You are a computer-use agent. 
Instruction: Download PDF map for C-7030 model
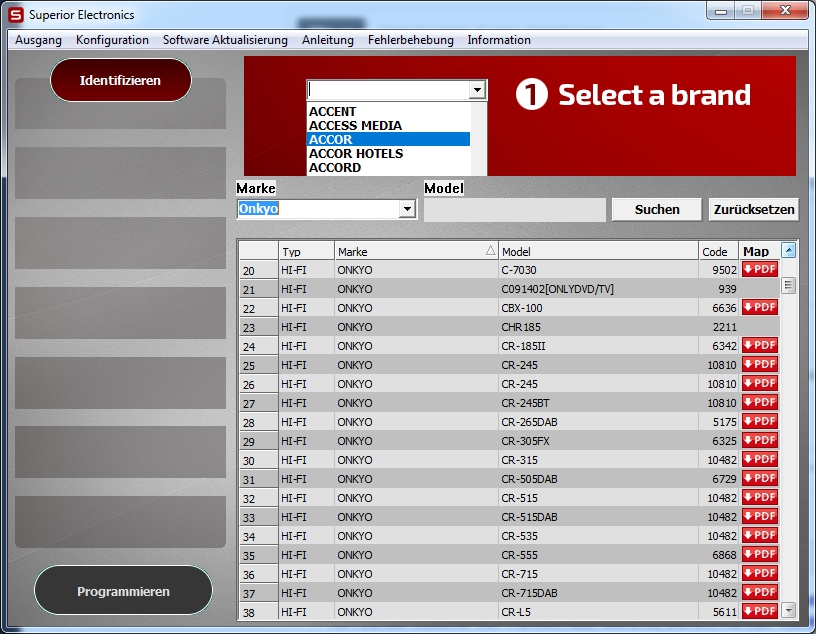pyautogui.click(x=759, y=269)
